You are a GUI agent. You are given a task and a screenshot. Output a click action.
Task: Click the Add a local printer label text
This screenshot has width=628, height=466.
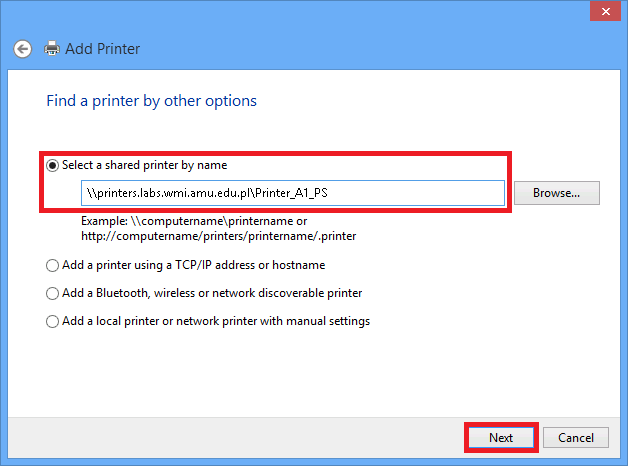216,321
